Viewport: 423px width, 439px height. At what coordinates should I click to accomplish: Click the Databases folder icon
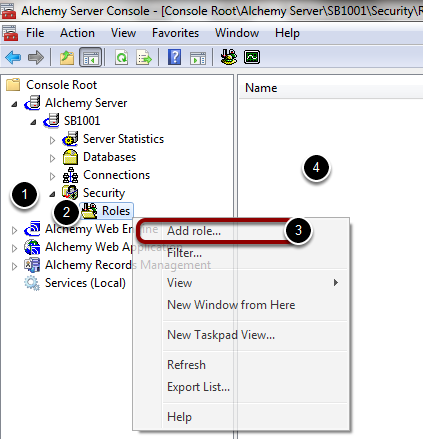click(70, 157)
